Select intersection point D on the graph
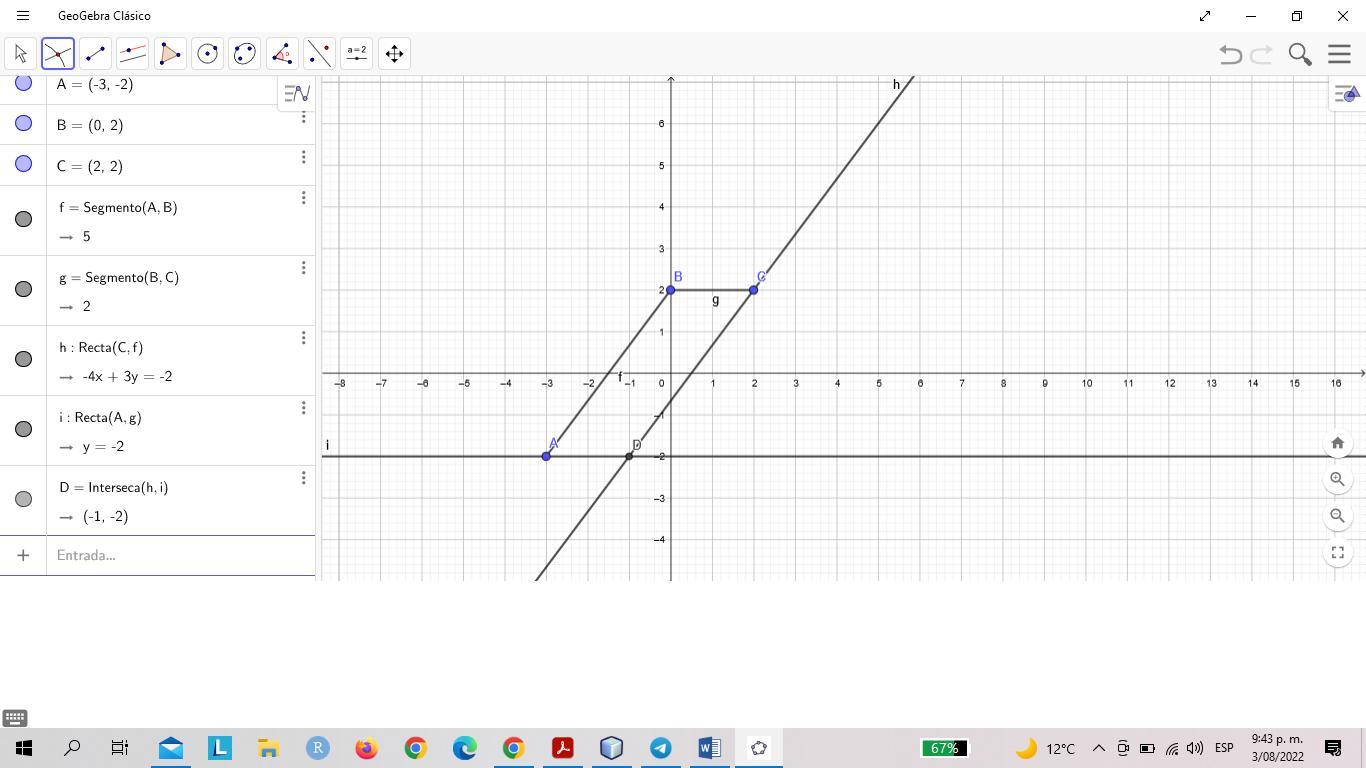The width and height of the screenshot is (1366, 768). (629, 457)
